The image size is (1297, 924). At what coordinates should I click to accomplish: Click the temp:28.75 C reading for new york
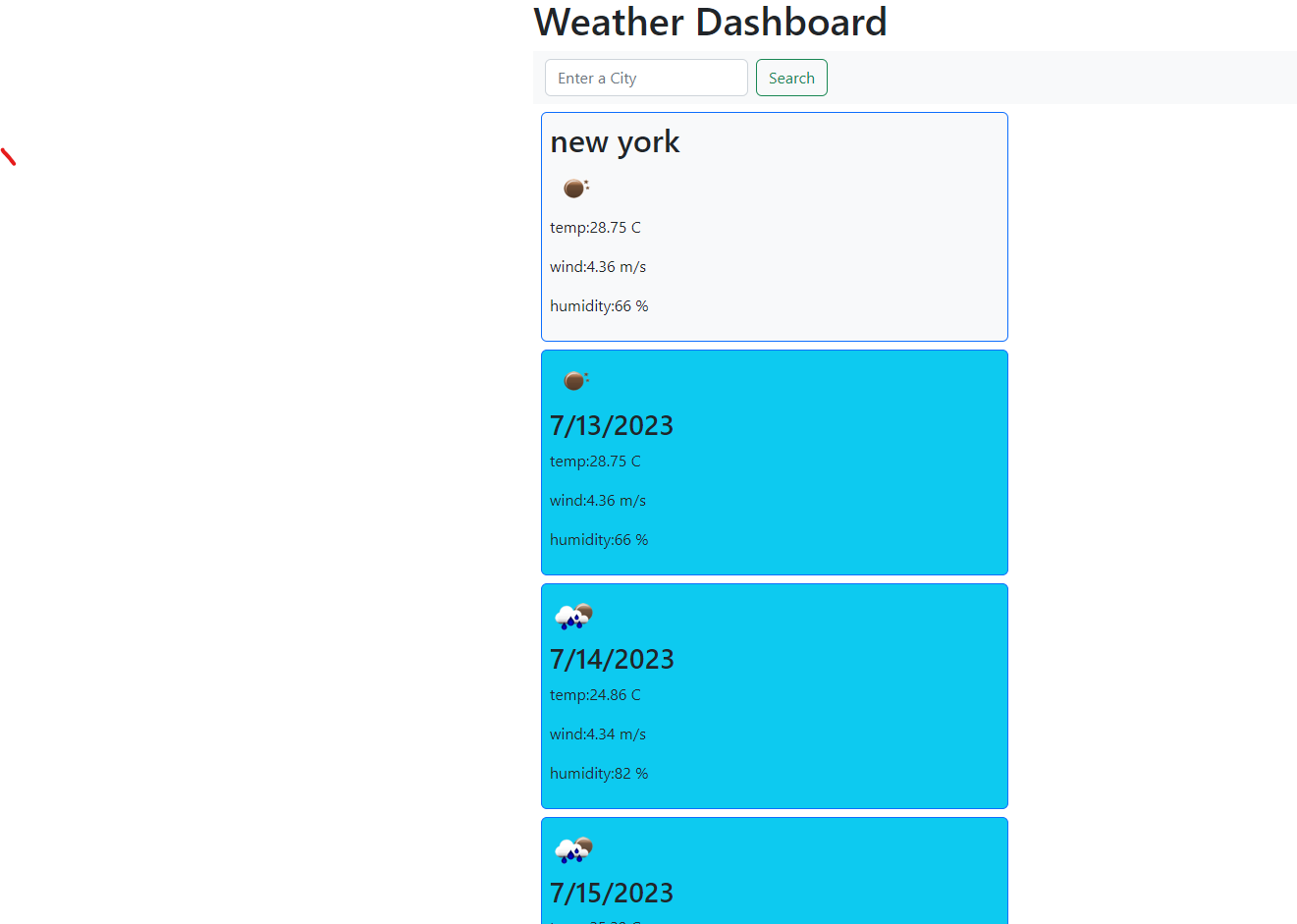(595, 227)
